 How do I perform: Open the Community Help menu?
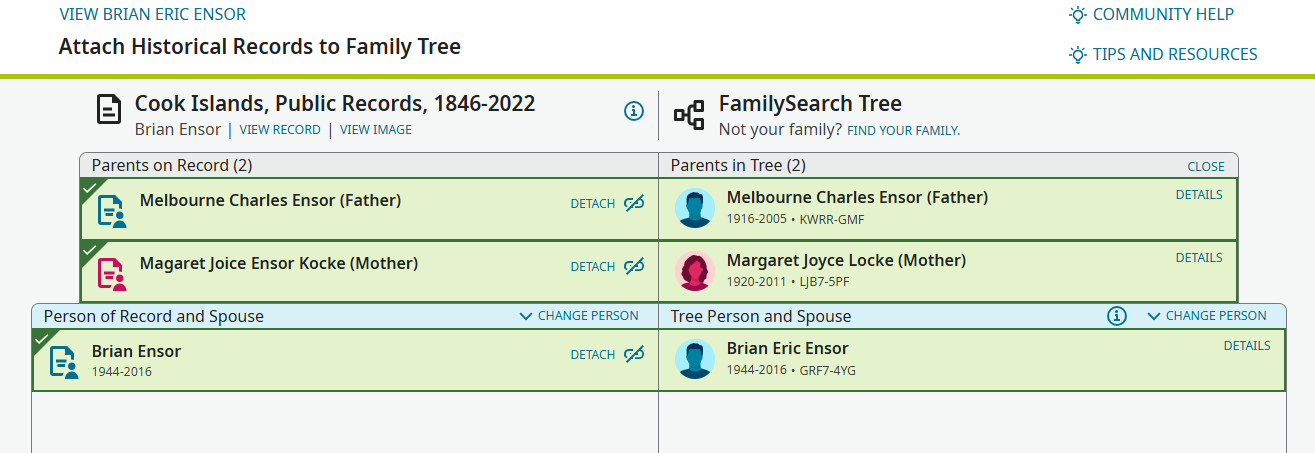pos(1151,14)
